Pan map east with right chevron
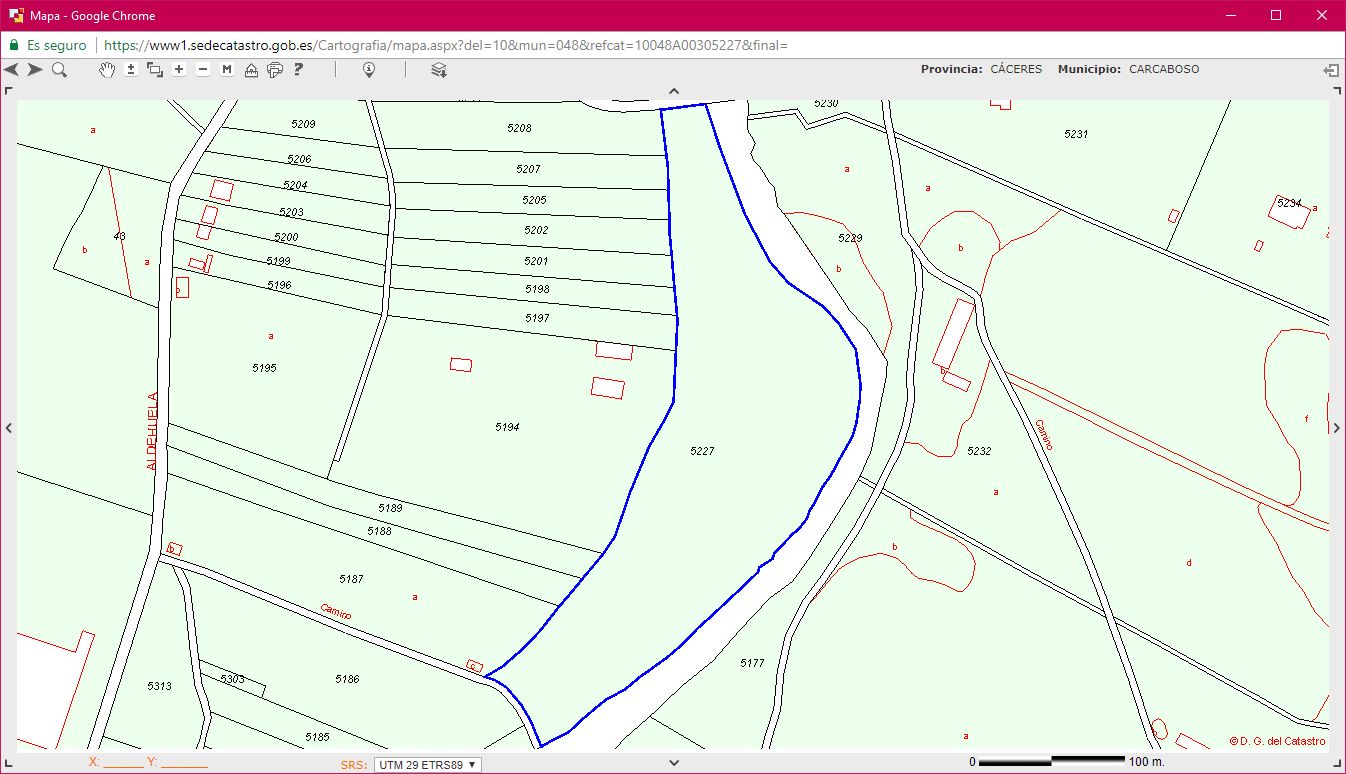The image size is (1346, 774). (x=1337, y=428)
